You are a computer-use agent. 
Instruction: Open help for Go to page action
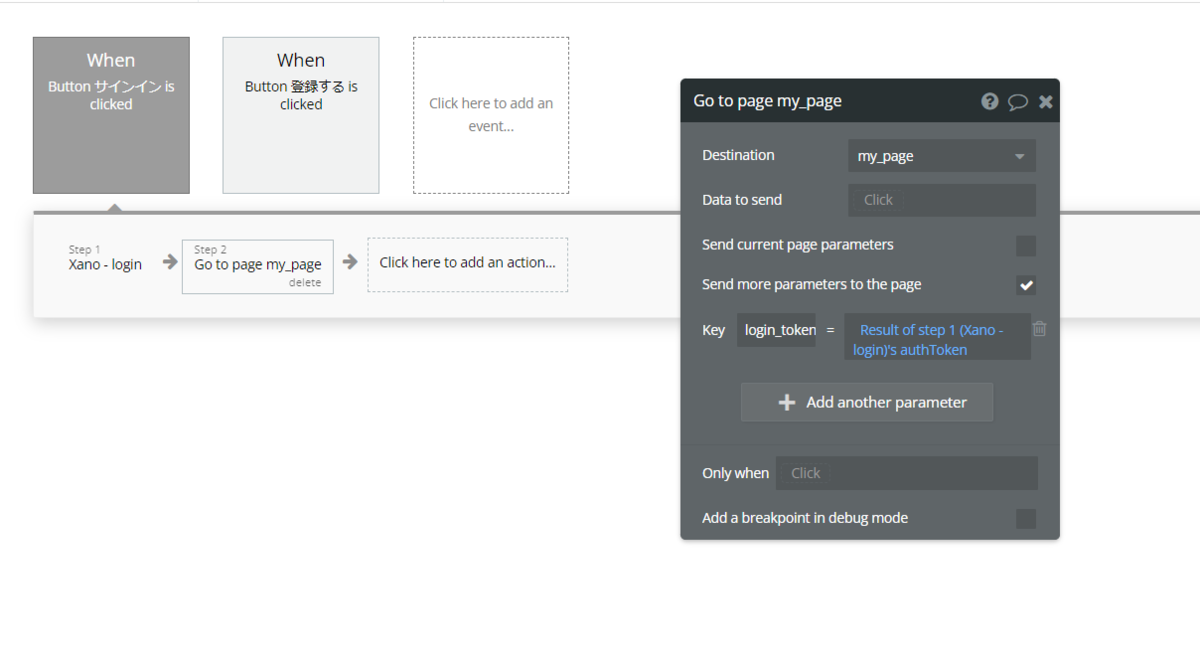point(989,101)
